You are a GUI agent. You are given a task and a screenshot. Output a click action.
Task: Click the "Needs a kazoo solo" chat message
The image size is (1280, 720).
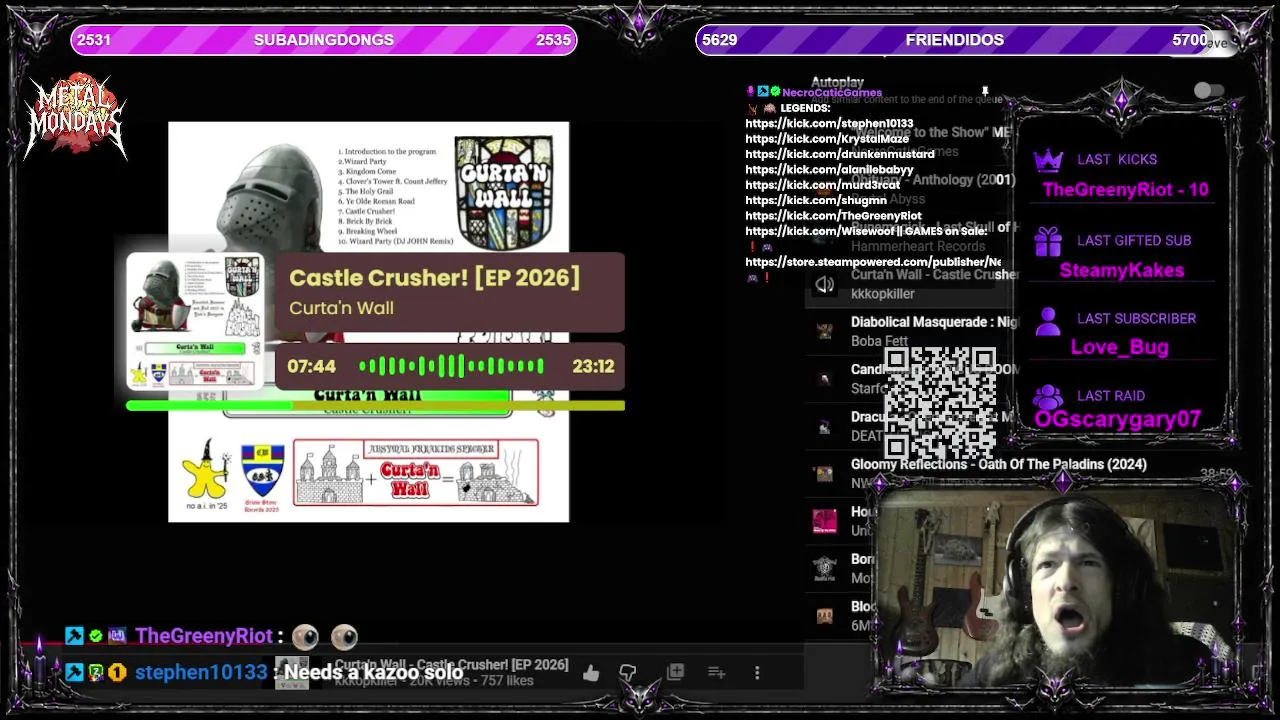(x=374, y=672)
